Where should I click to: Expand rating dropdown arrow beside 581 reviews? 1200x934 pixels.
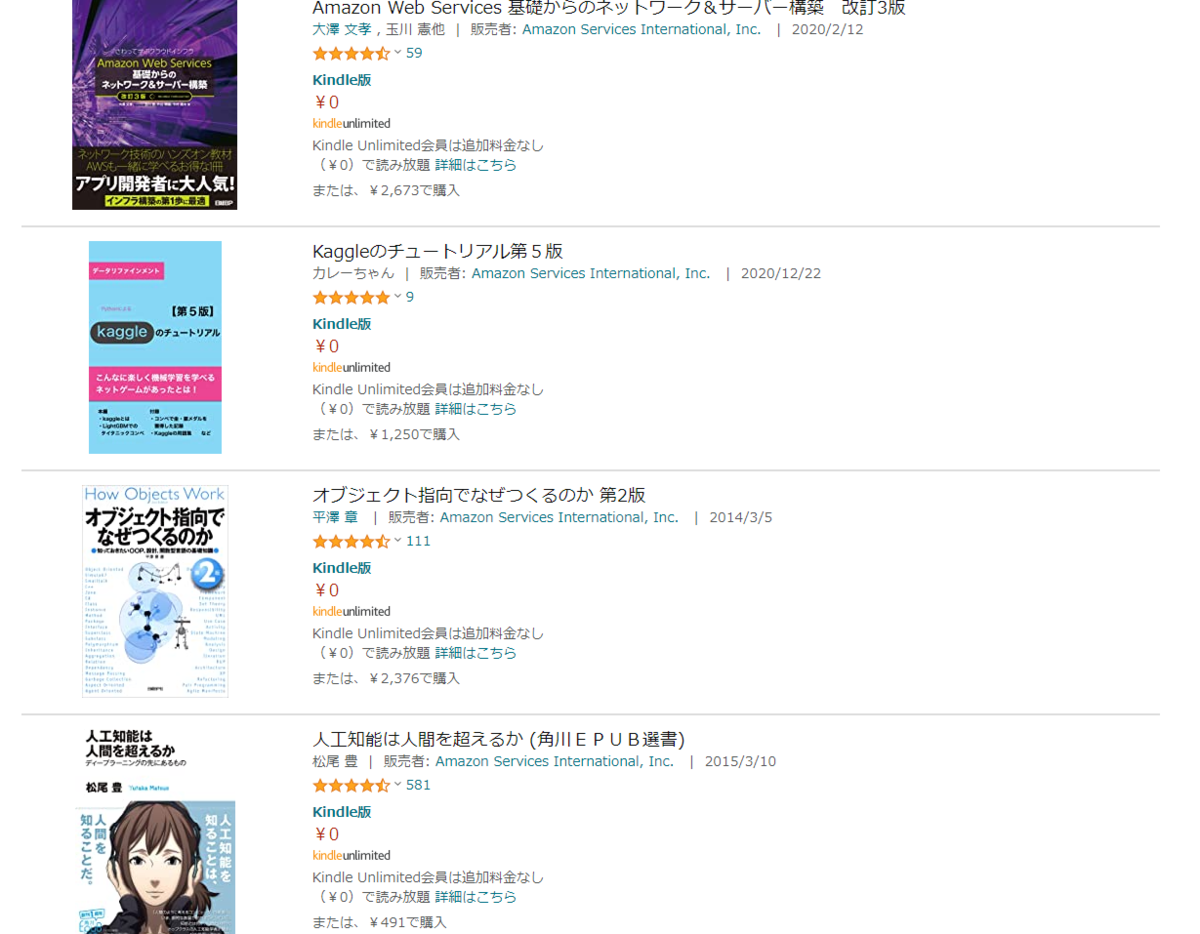[397, 784]
